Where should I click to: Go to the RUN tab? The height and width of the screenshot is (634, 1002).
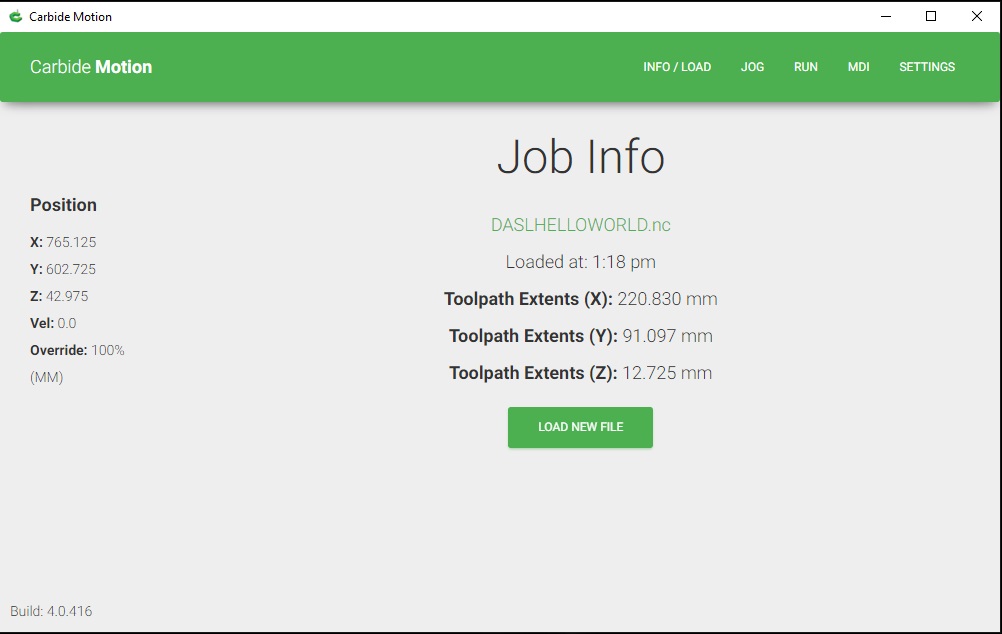click(806, 67)
